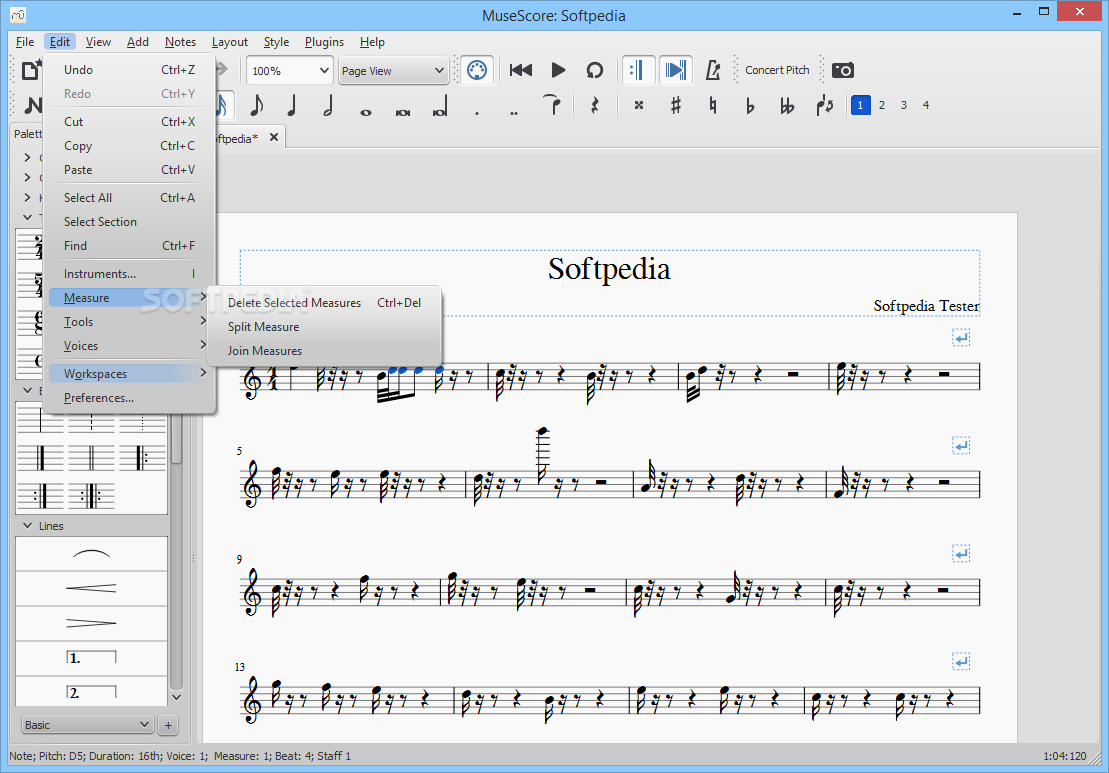This screenshot has width=1109, height=773.
Task: Select quarter note duration
Action: pos(291,106)
